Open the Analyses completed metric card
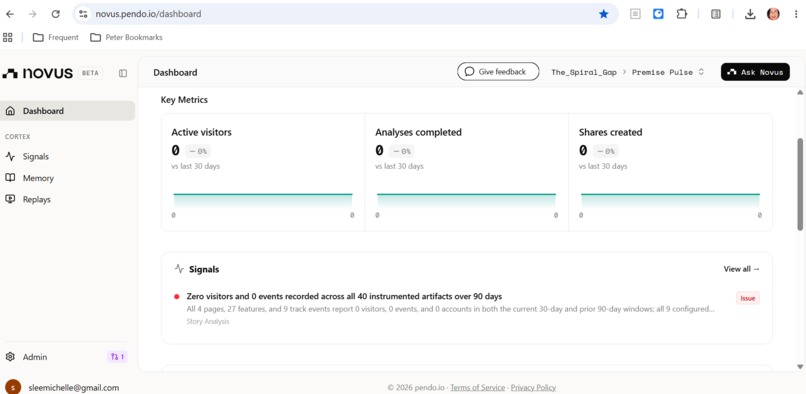Screen dimensions: 806x394 coord(467,172)
